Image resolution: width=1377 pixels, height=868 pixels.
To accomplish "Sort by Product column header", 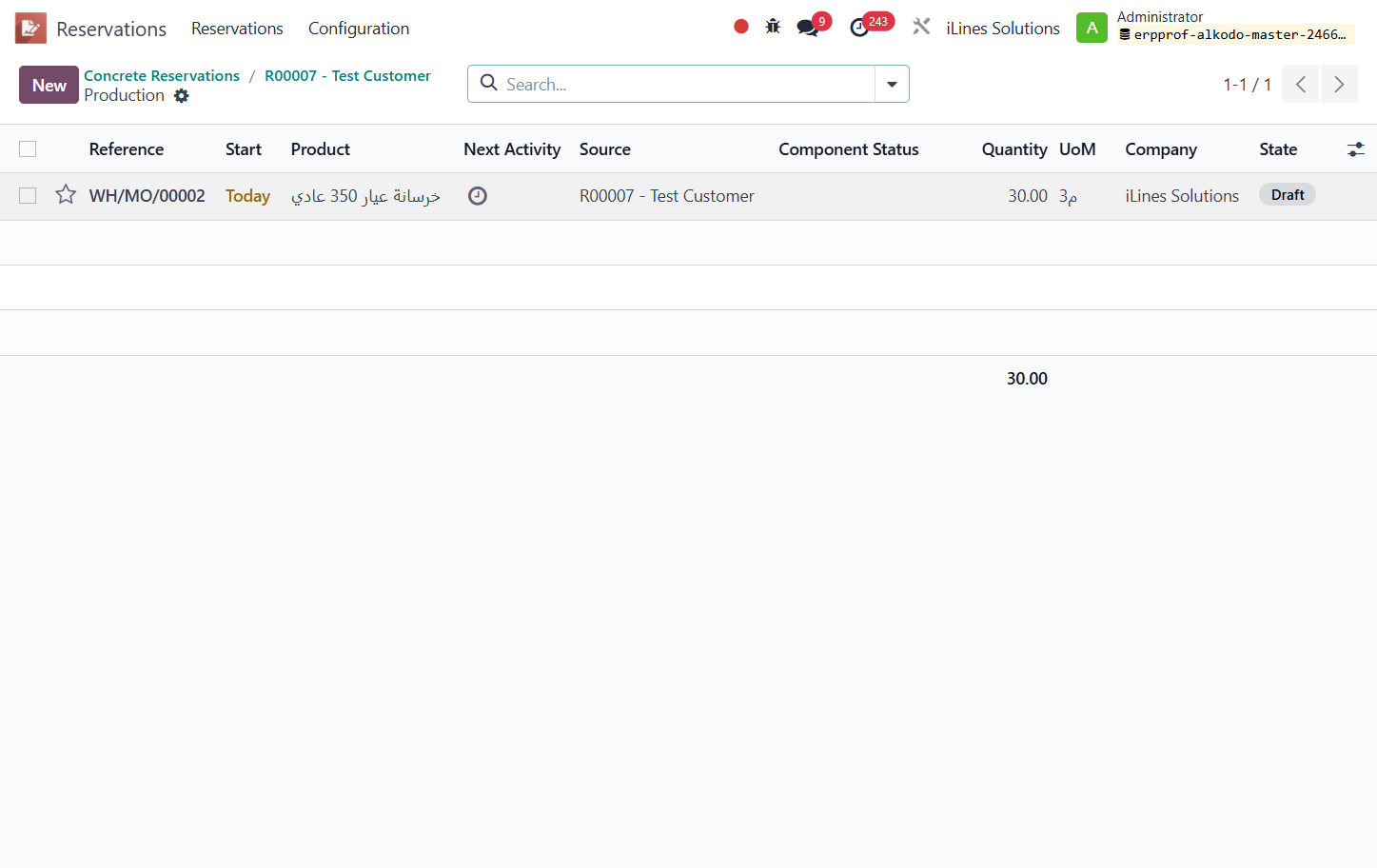I will point(321,149).
